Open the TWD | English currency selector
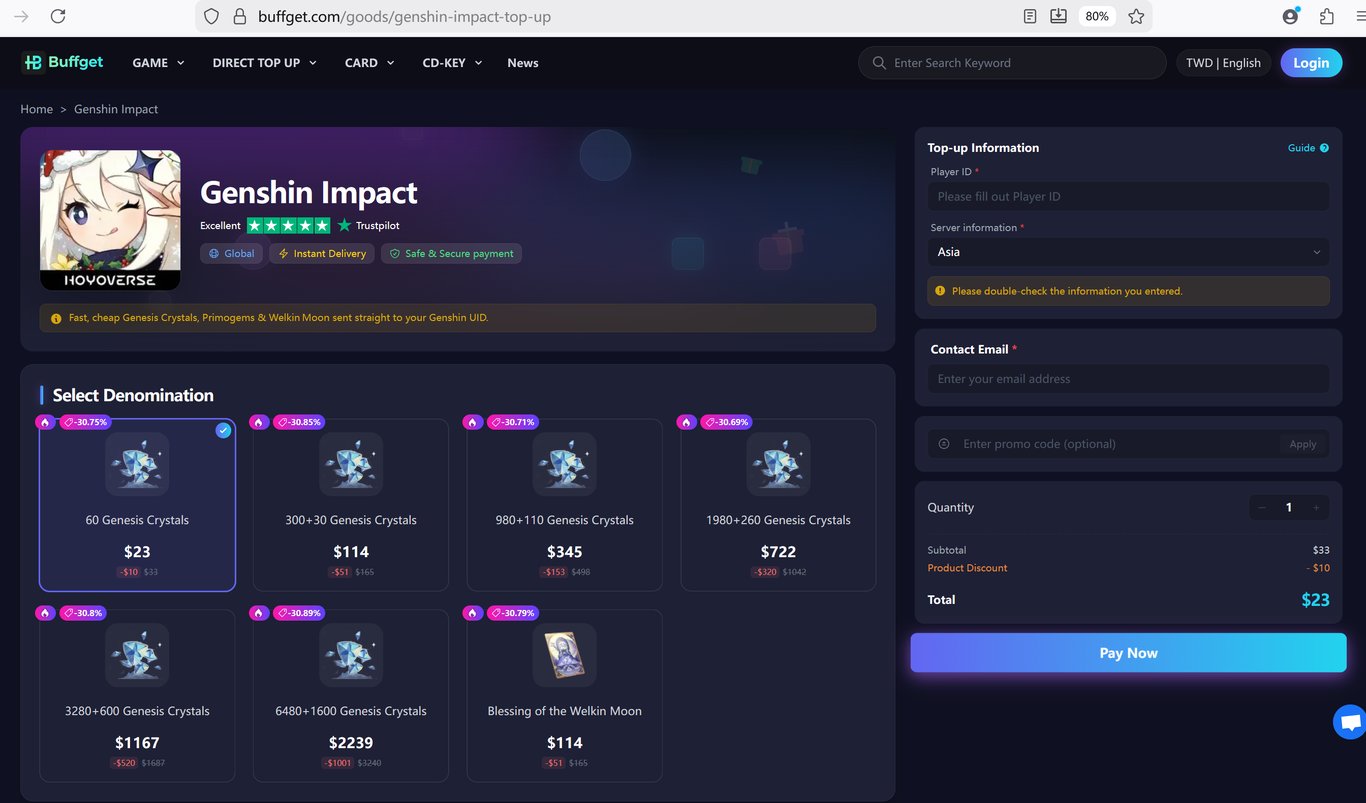 pos(1223,63)
